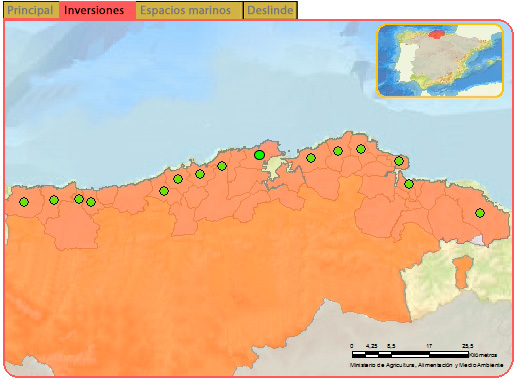
Task: Click the second green marker from the west
Action: (54, 200)
